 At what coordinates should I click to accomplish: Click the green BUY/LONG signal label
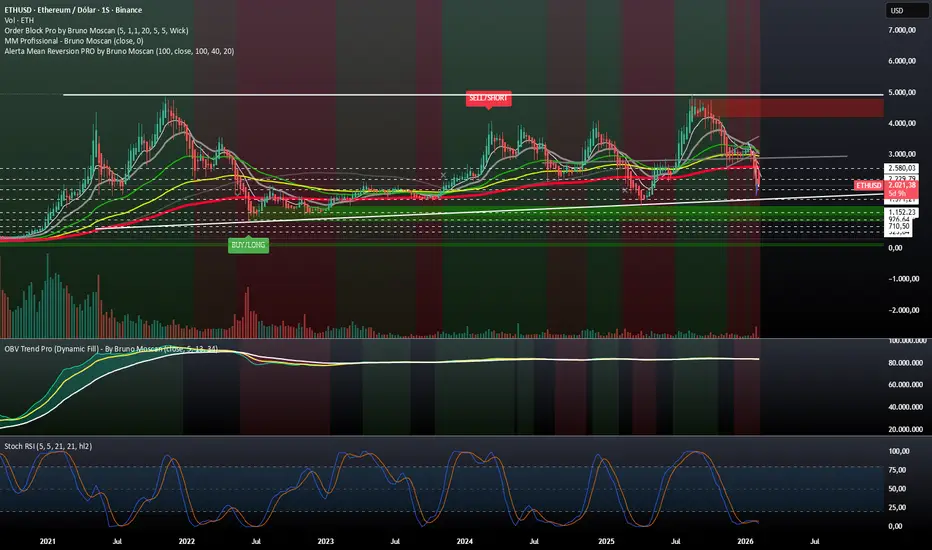point(248,245)
